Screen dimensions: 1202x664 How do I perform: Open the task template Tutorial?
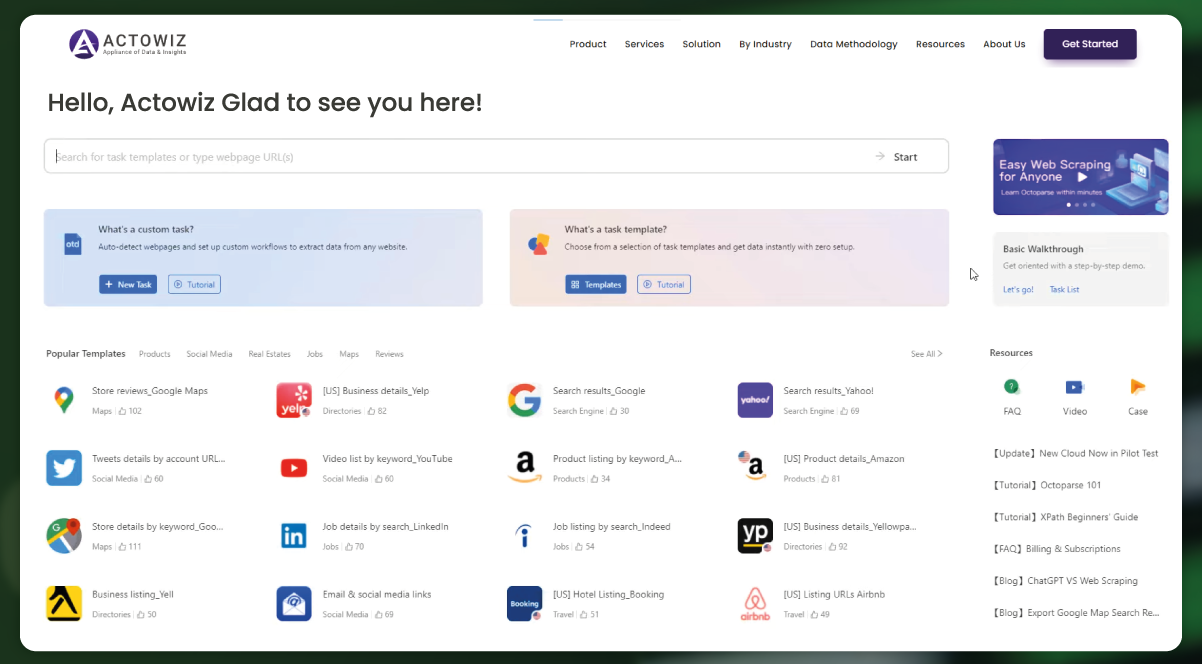(664, 285)
